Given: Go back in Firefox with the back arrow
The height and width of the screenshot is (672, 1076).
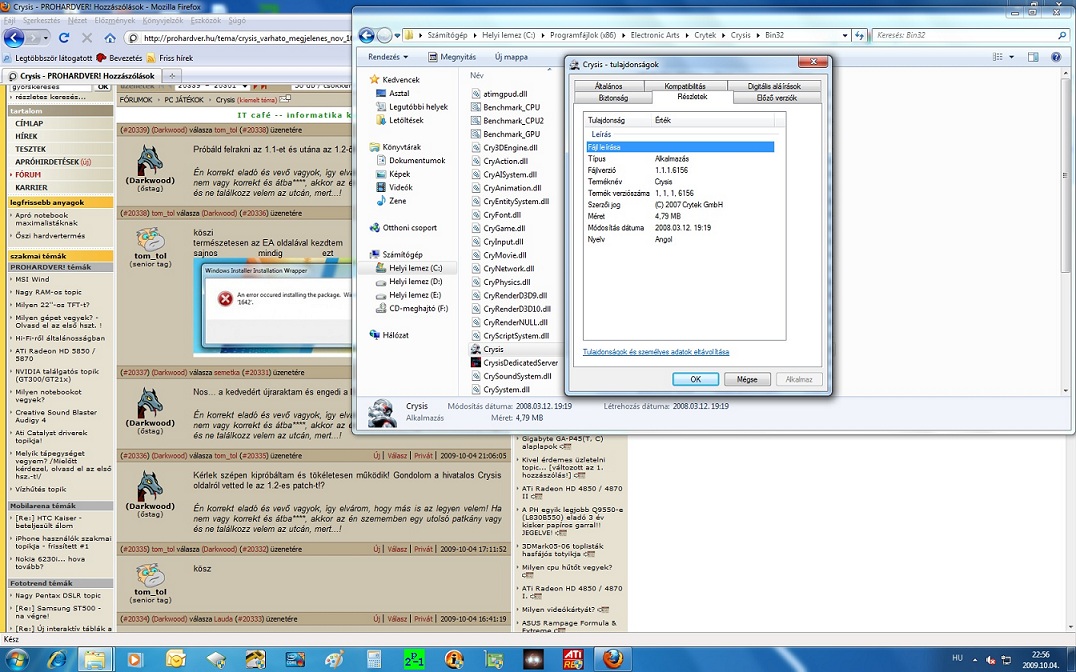Looking at the screenshot, I should click(x=14, y=38).
